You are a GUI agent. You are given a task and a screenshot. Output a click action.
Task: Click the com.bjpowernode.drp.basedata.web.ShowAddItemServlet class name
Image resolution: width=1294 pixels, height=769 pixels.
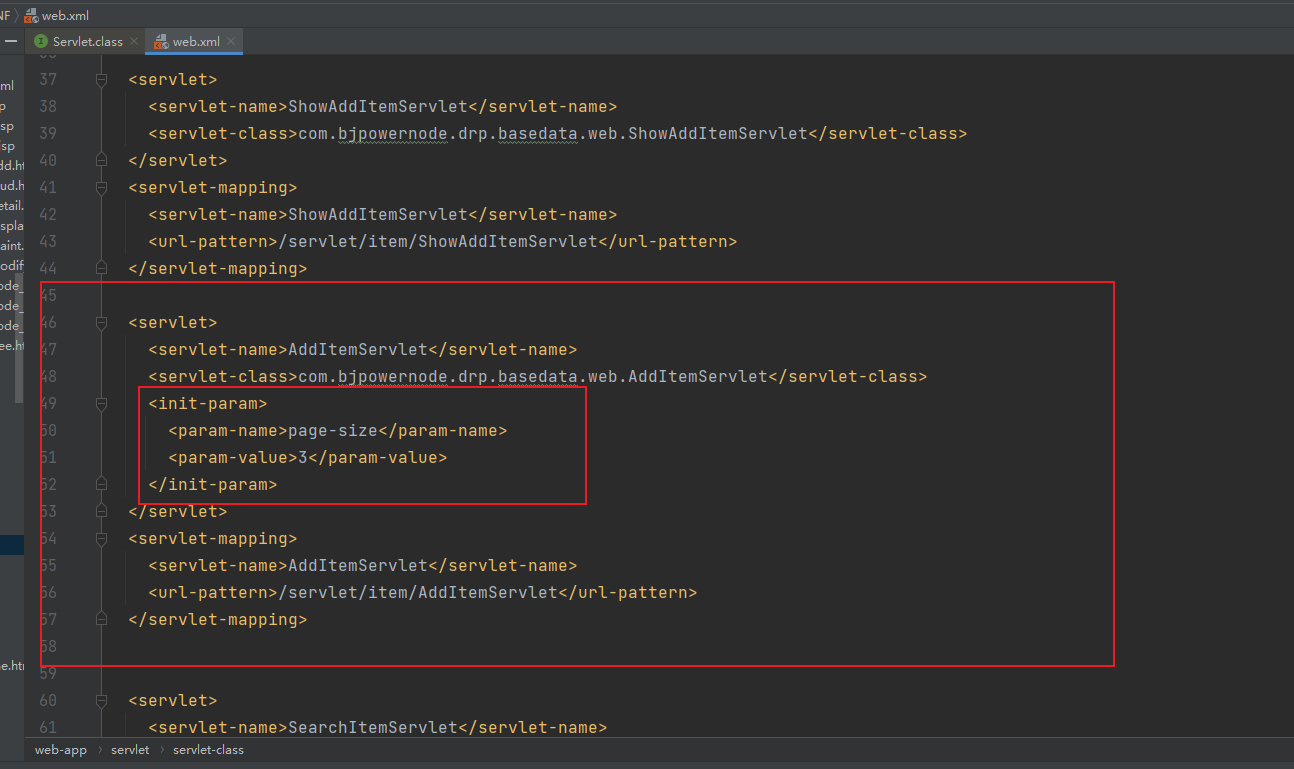(553, 134)
